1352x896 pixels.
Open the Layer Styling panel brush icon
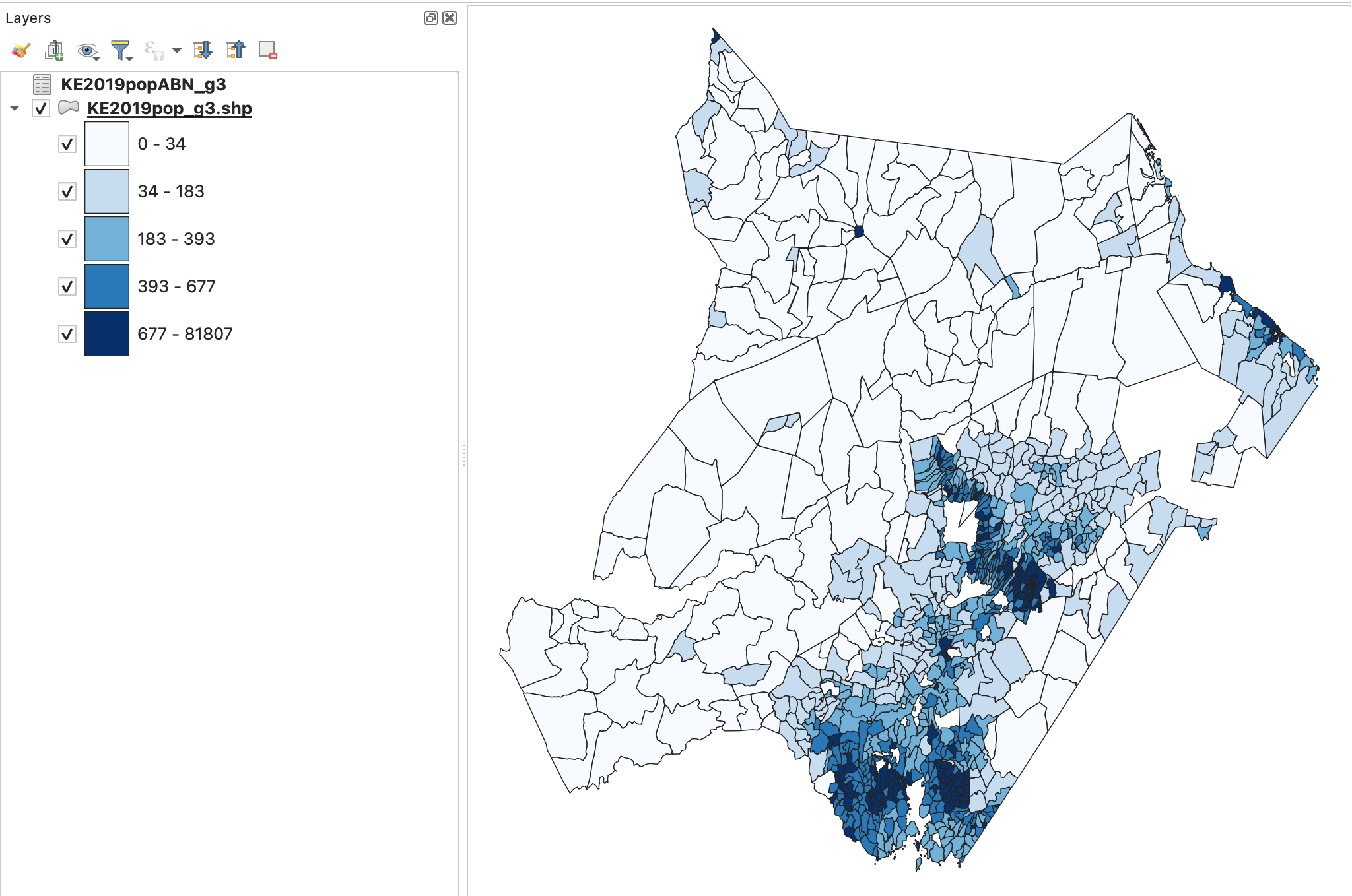click(21, 50)
